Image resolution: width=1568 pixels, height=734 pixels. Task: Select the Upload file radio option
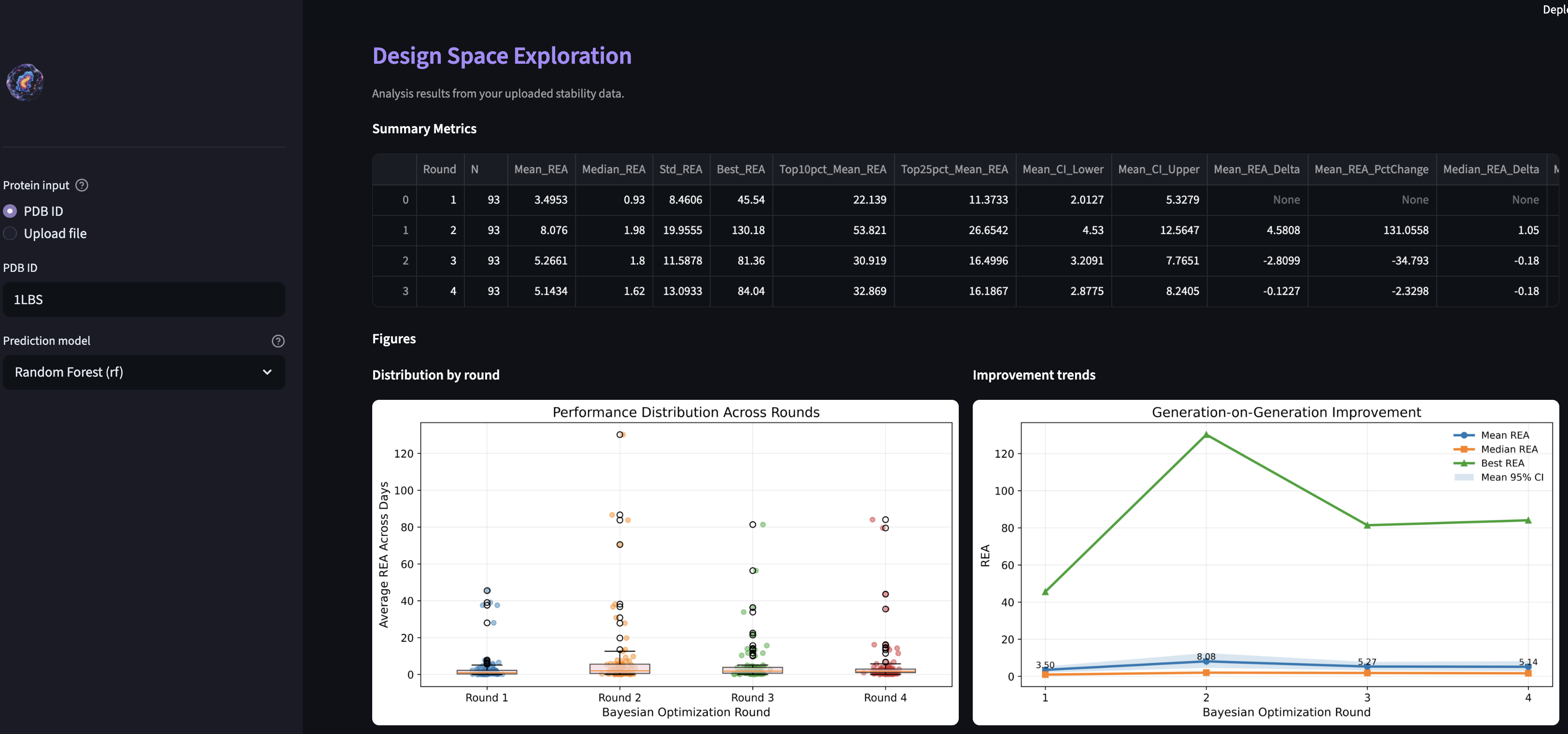tap(10, 234)
